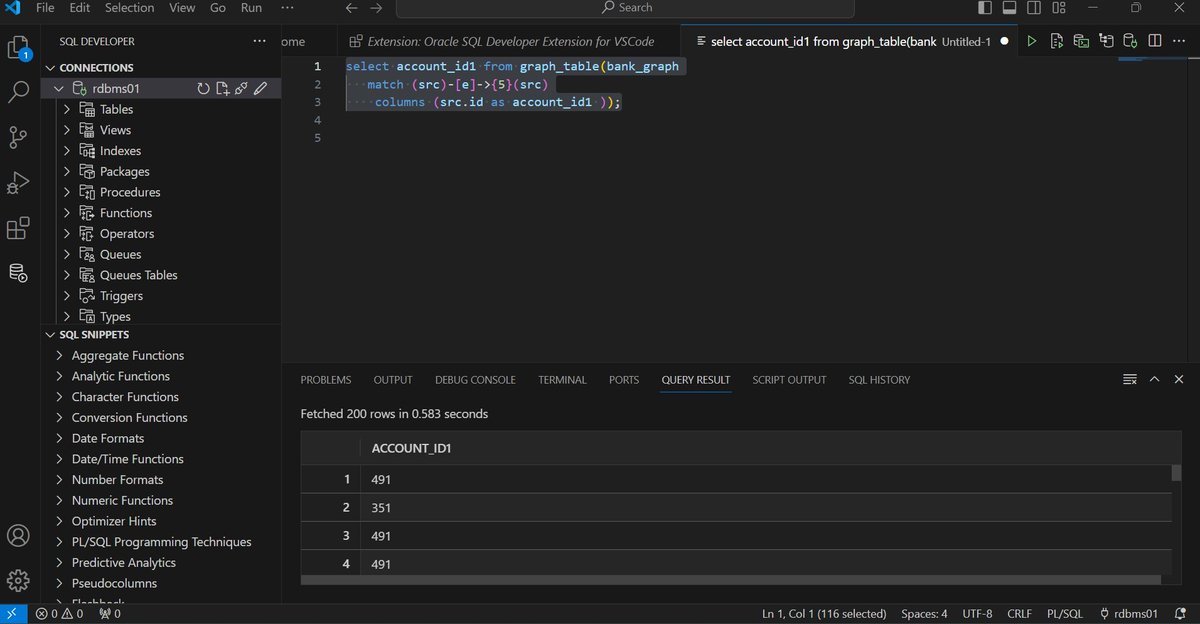Maximize the bottom panel size chevron
The height and width of the screenshot is (624, 1200).
tap(1154, 379)
